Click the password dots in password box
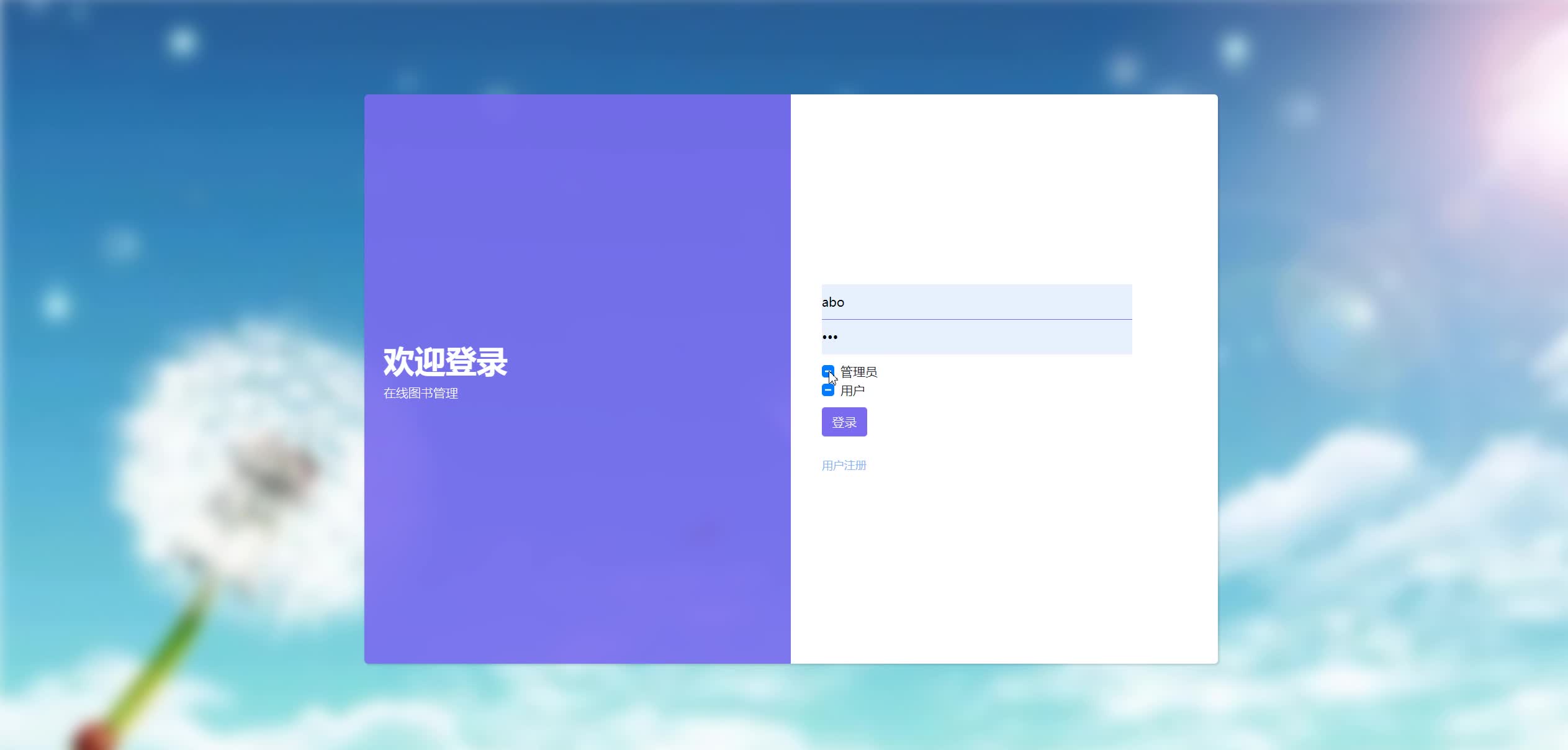Viewport: 1568px width, 750px height. [830, 337]
